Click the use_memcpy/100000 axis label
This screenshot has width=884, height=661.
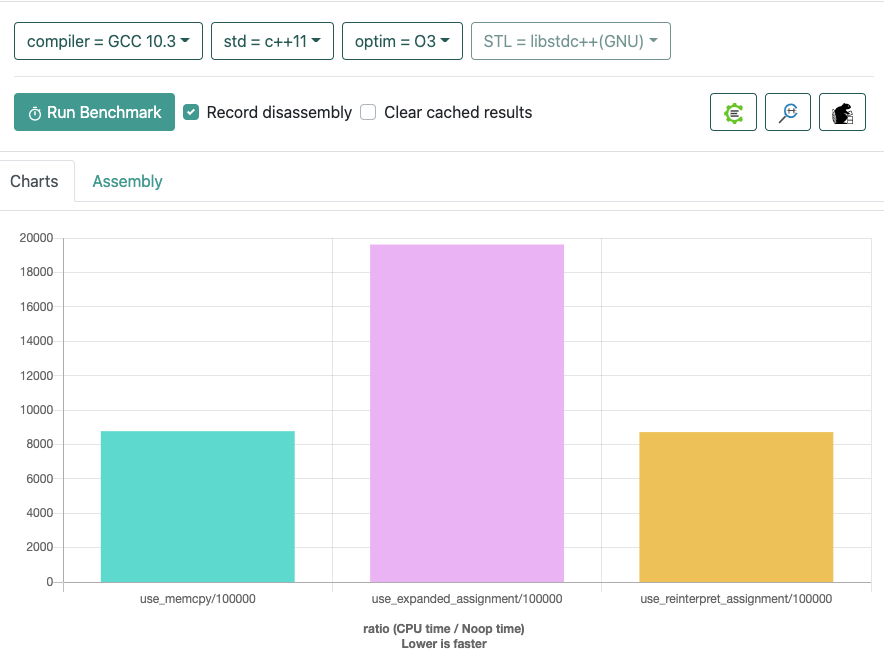click(x=198, y=599)
